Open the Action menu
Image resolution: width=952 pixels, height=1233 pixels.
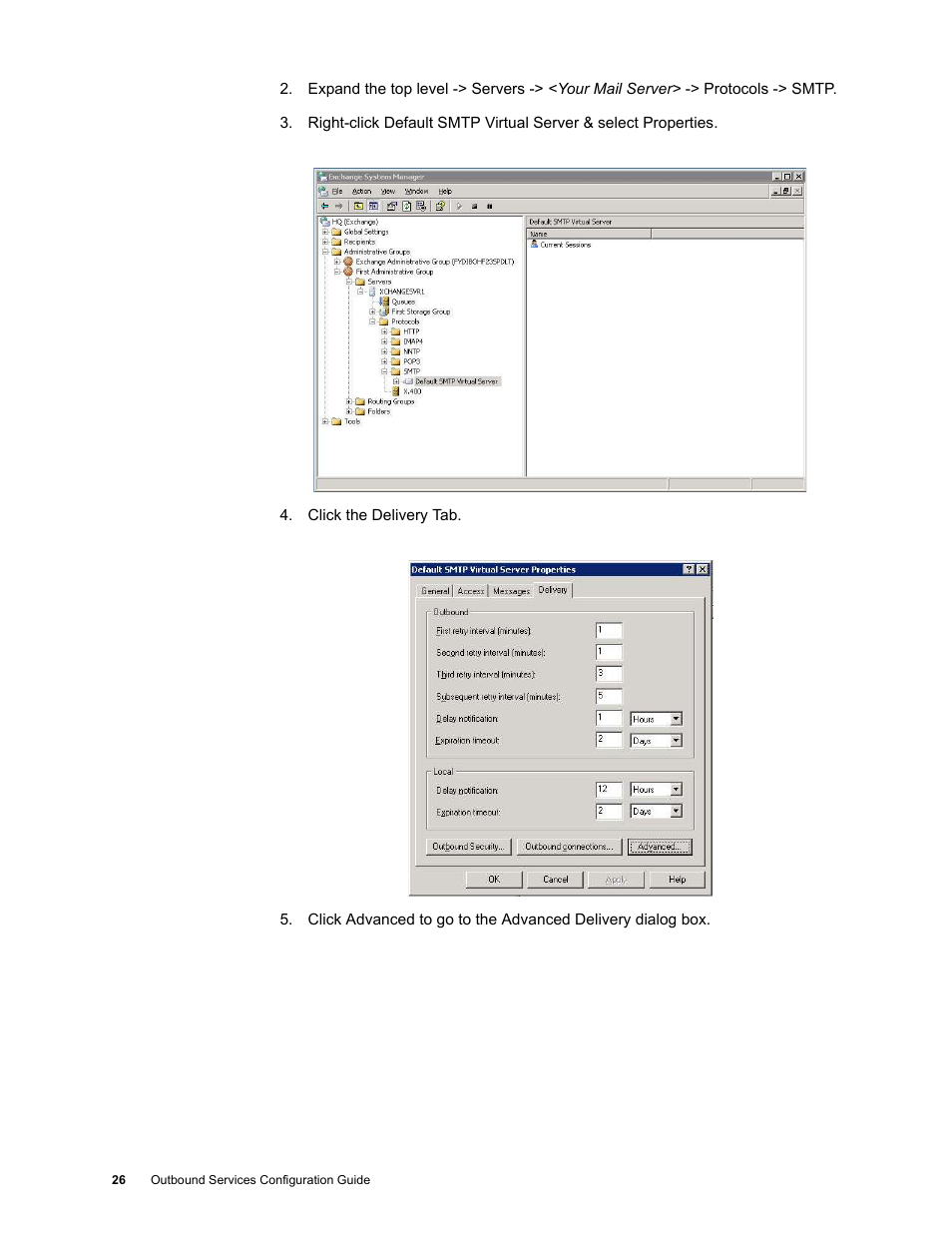click(x=361, y=191)
